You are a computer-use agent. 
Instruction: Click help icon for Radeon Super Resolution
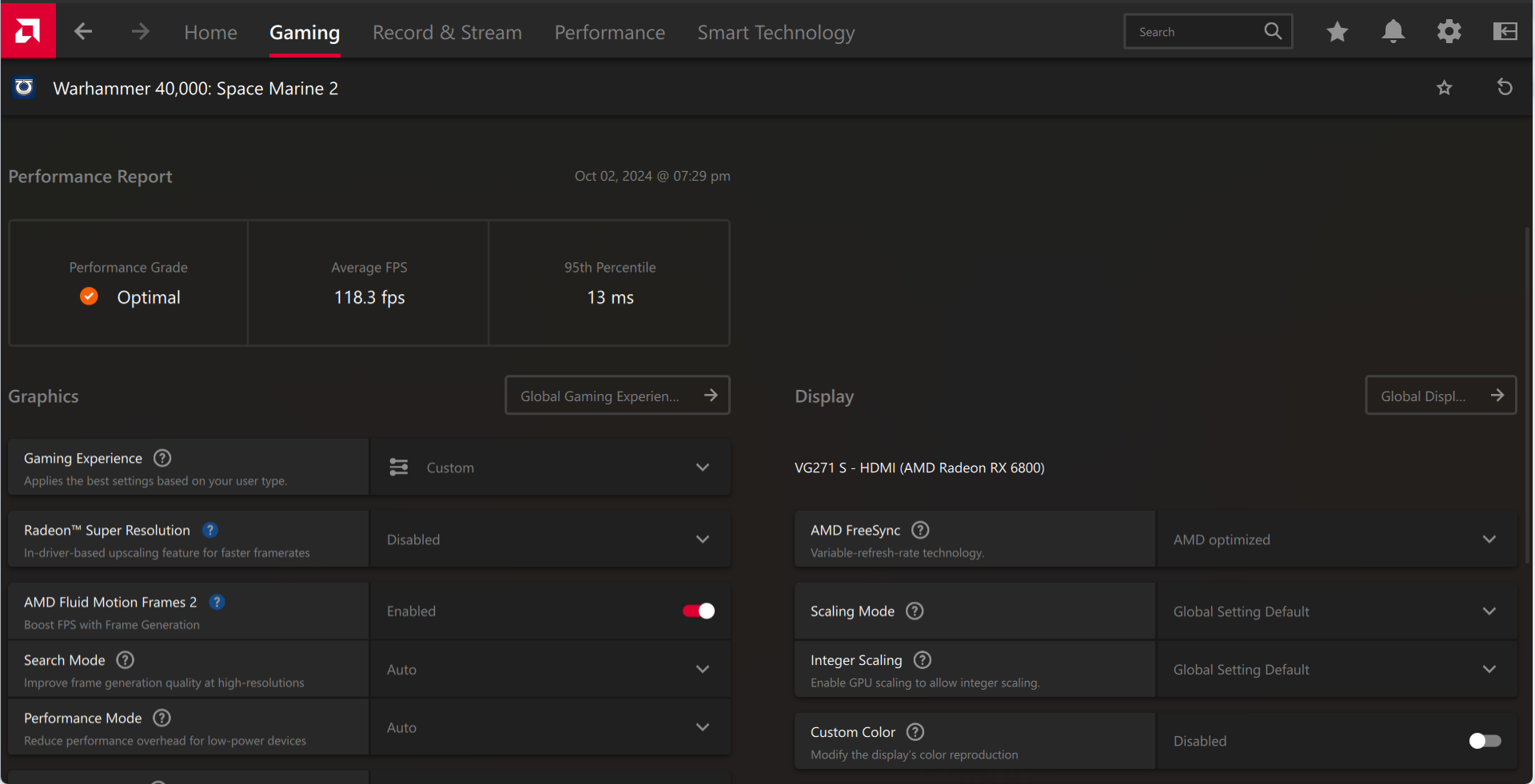pyautogui.click(x=210, y=530)
